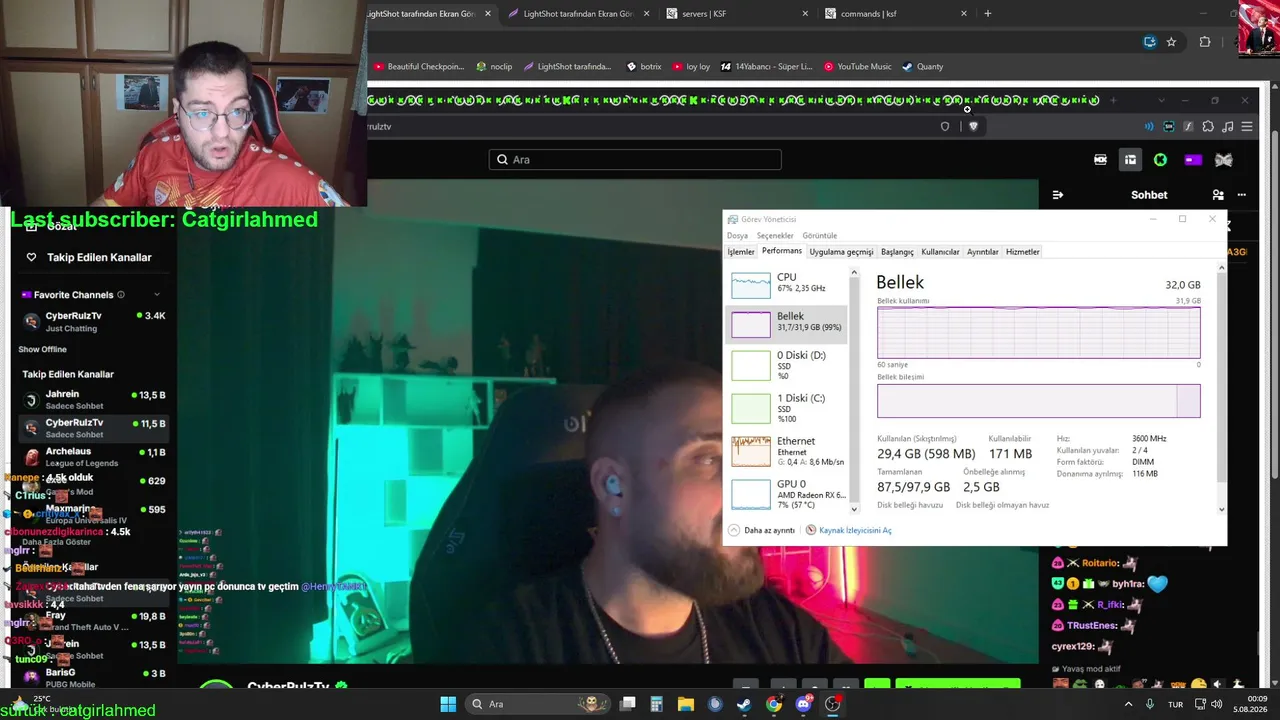Screen dimensions: 1280x720
Task: Switch to the Başlangıç tab
Action: (x=897, y=252)
